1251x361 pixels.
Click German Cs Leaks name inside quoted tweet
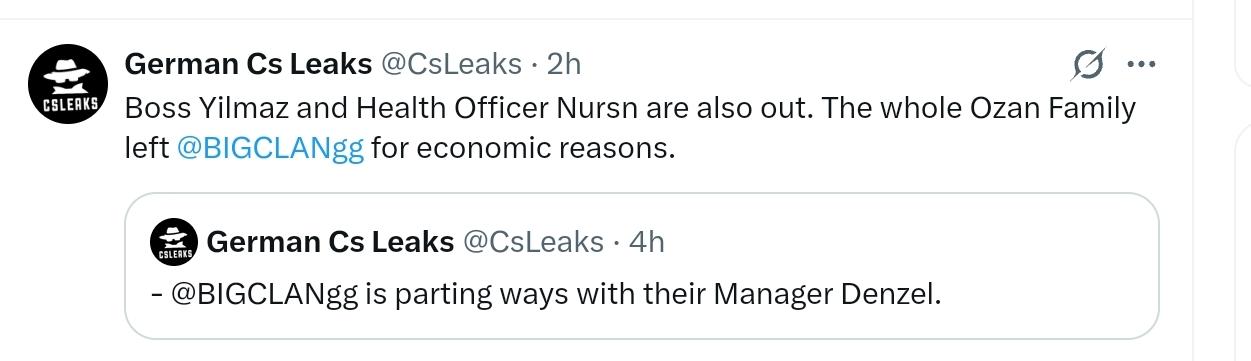click(x=330, y=242)
